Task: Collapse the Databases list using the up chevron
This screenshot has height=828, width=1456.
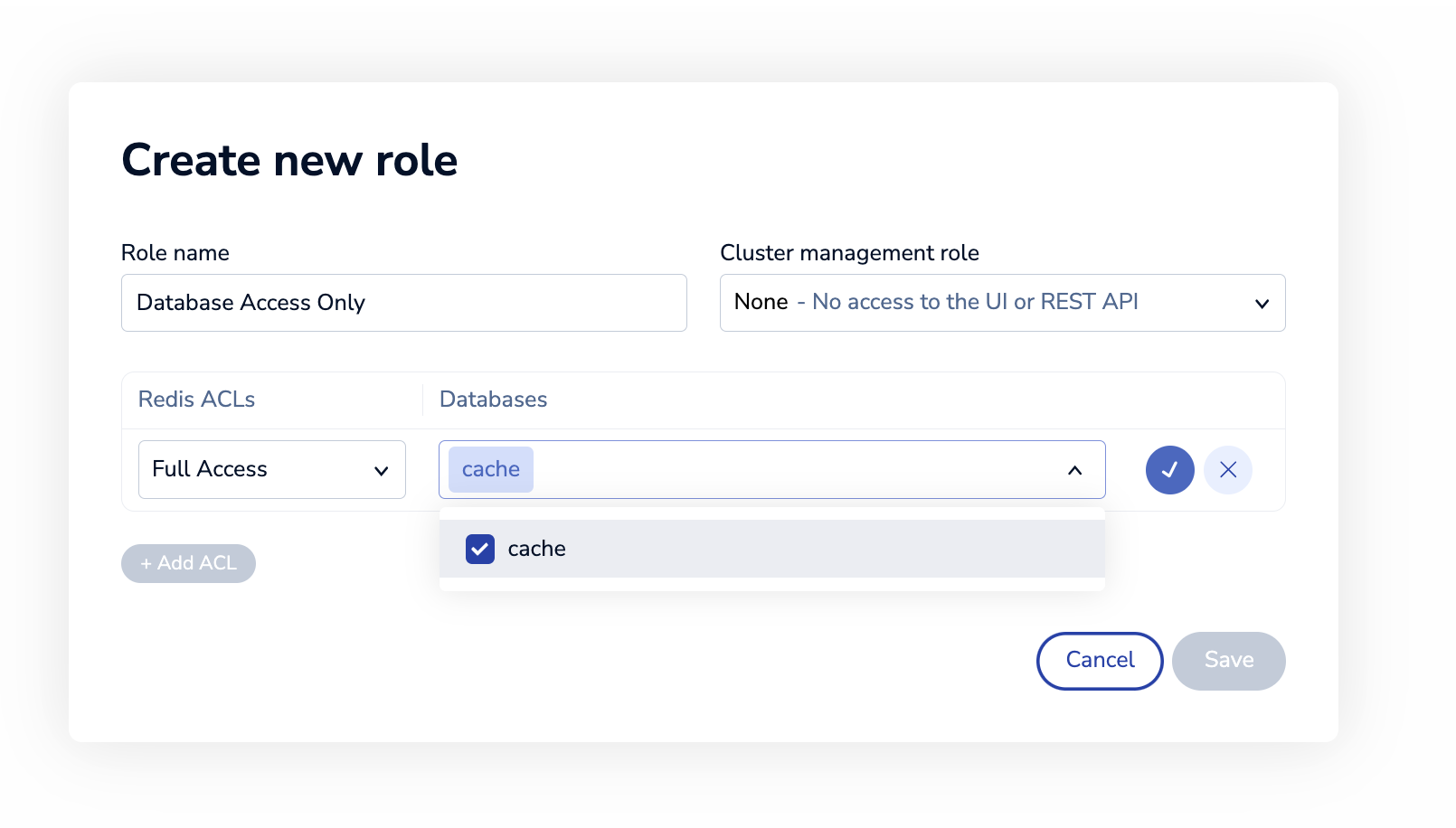Action: point(1074,470)
